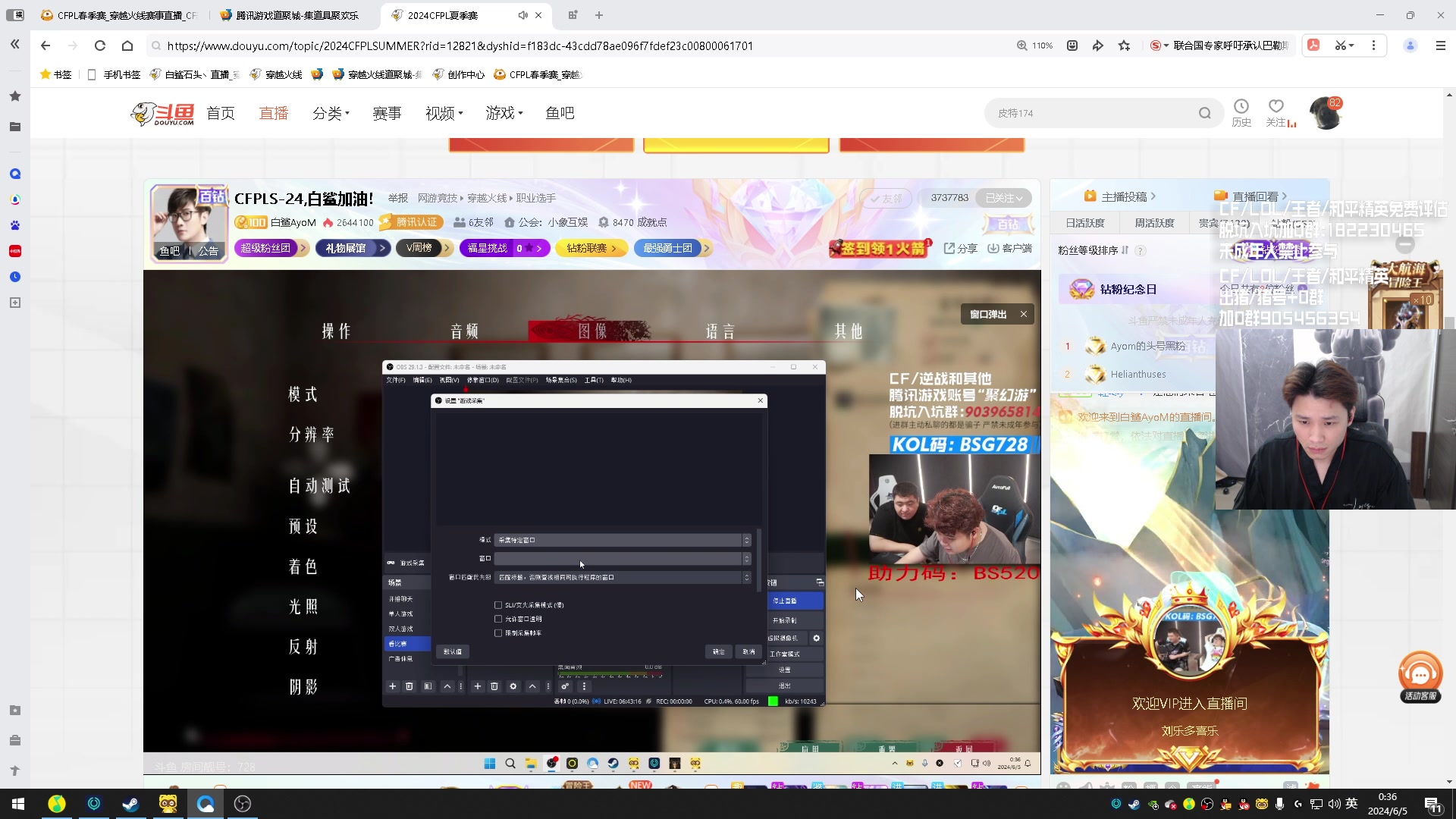Enable 限制采集帧率 checkbox

click(x=498, y=633)
